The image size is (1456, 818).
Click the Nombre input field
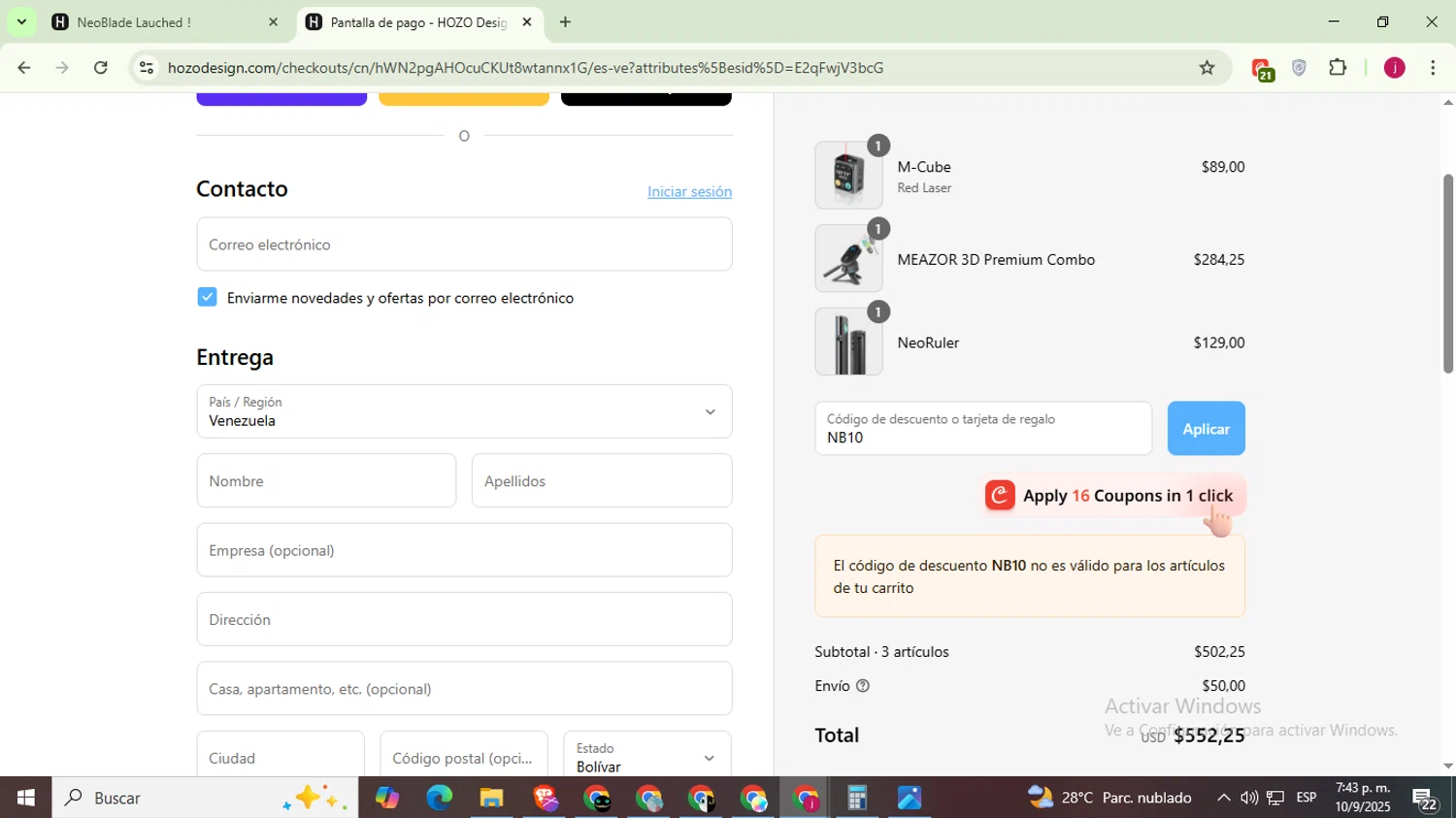coord(326,480)
